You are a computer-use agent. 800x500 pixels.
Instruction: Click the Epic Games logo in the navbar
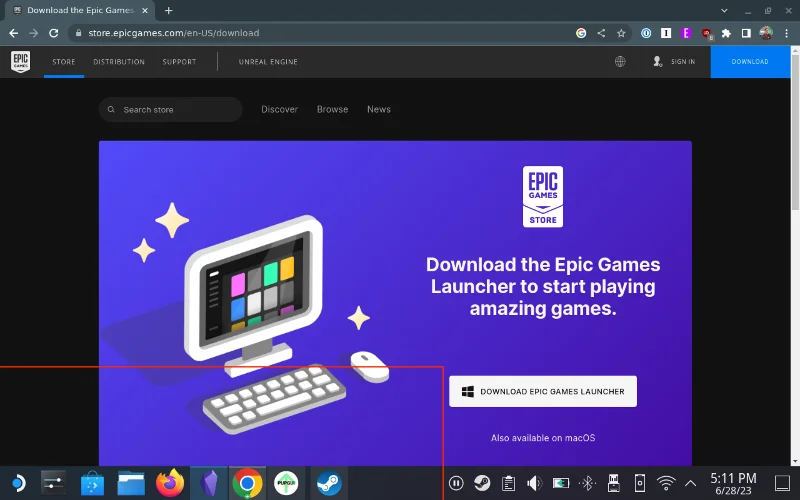(x=20, y=62)
